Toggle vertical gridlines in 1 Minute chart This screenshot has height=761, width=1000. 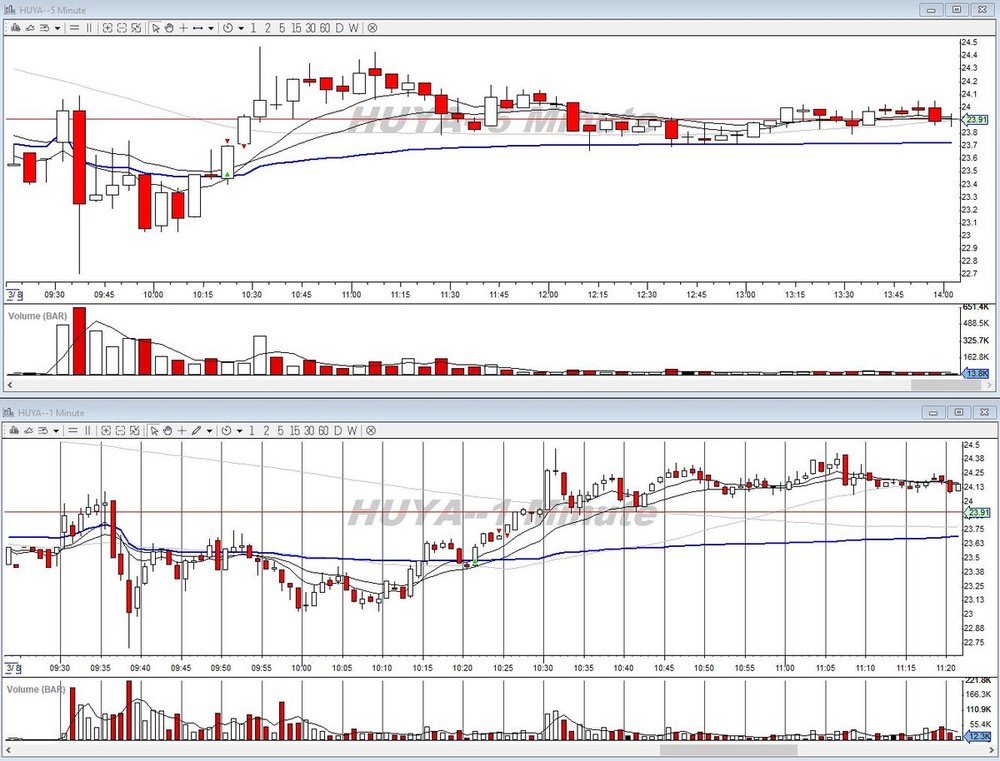pyautogui.click(x=88, y=431)
